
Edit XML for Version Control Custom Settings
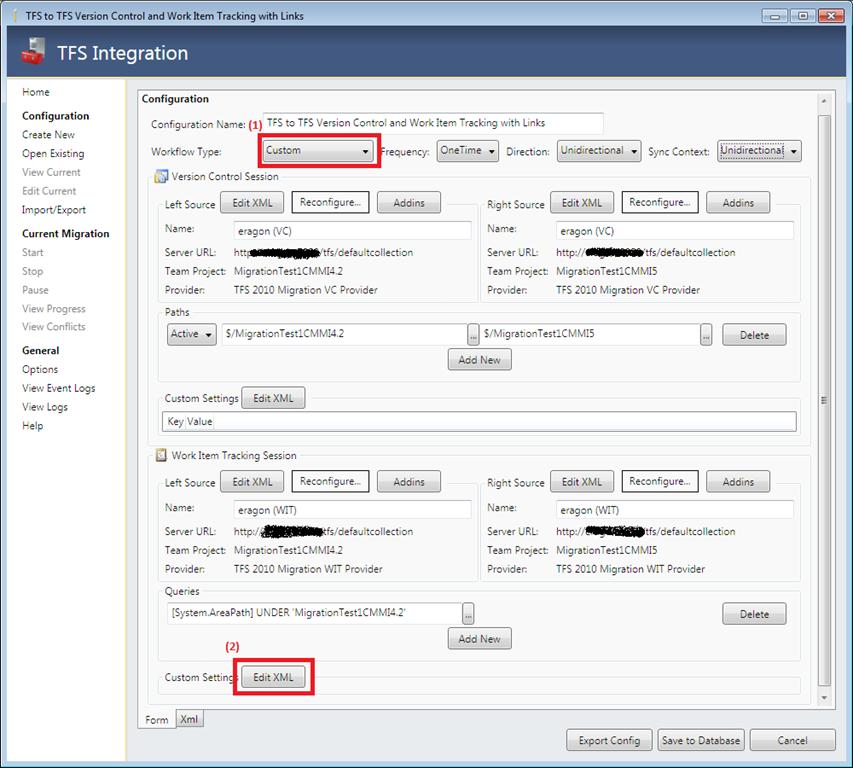pos(273,398)
